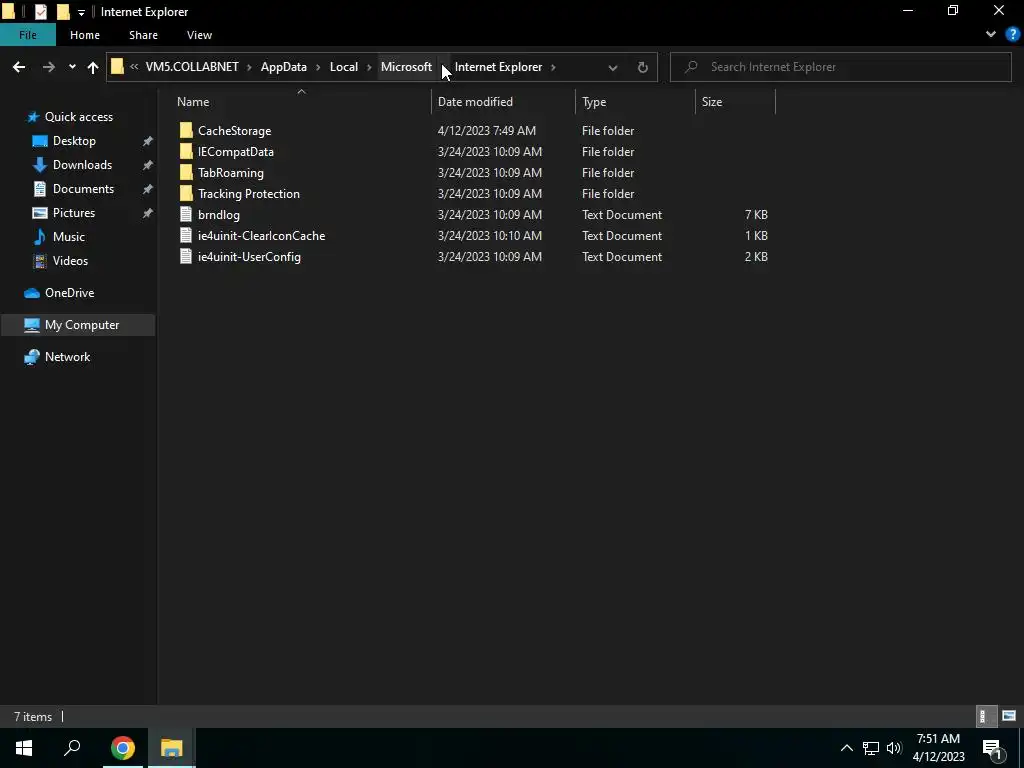Expand chevron after Local breadcrumb
This screenshot has width=1024, height=768.
(x=369, y=67)
